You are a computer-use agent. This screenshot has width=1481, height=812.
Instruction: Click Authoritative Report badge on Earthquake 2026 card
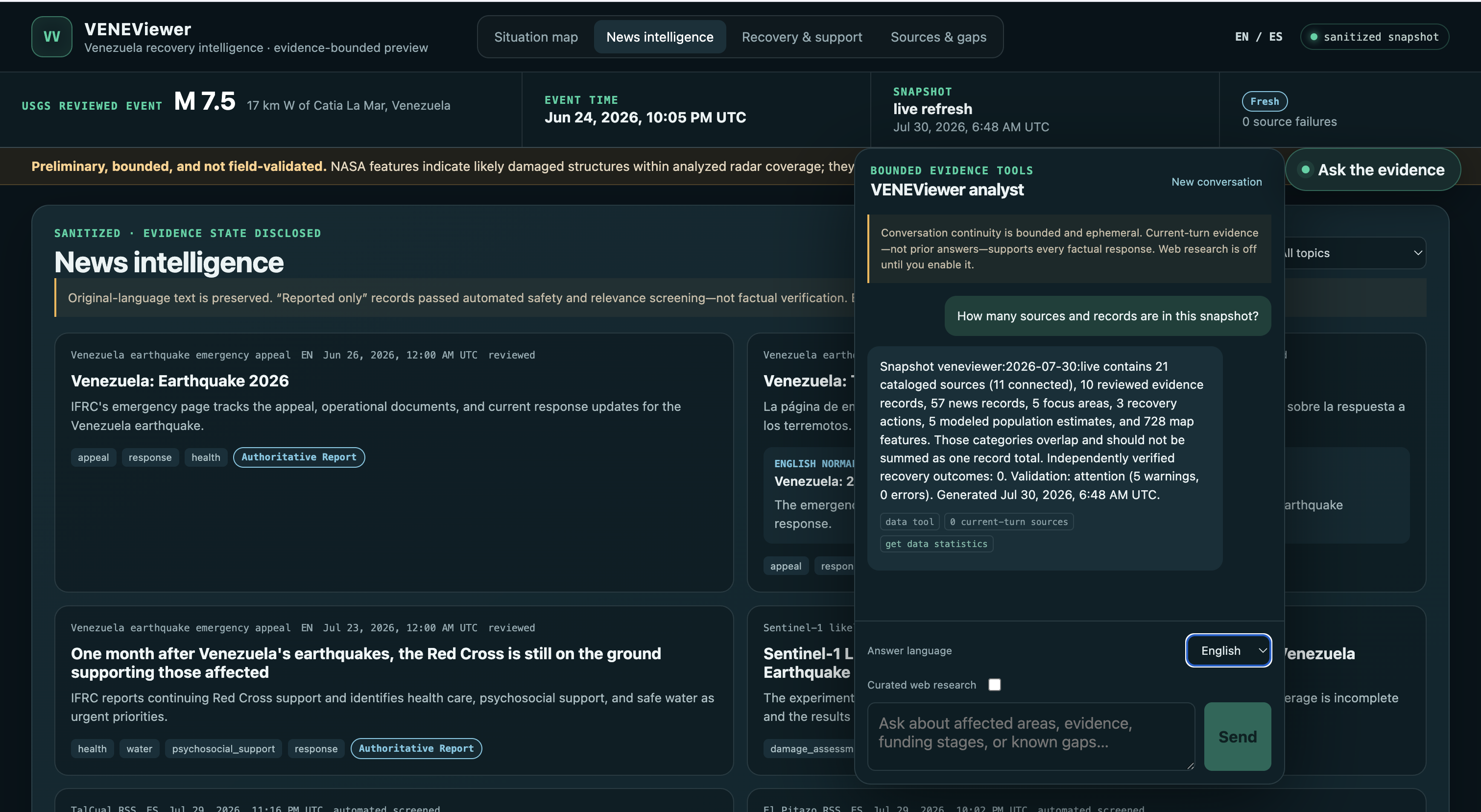click(x=299, y=457)
